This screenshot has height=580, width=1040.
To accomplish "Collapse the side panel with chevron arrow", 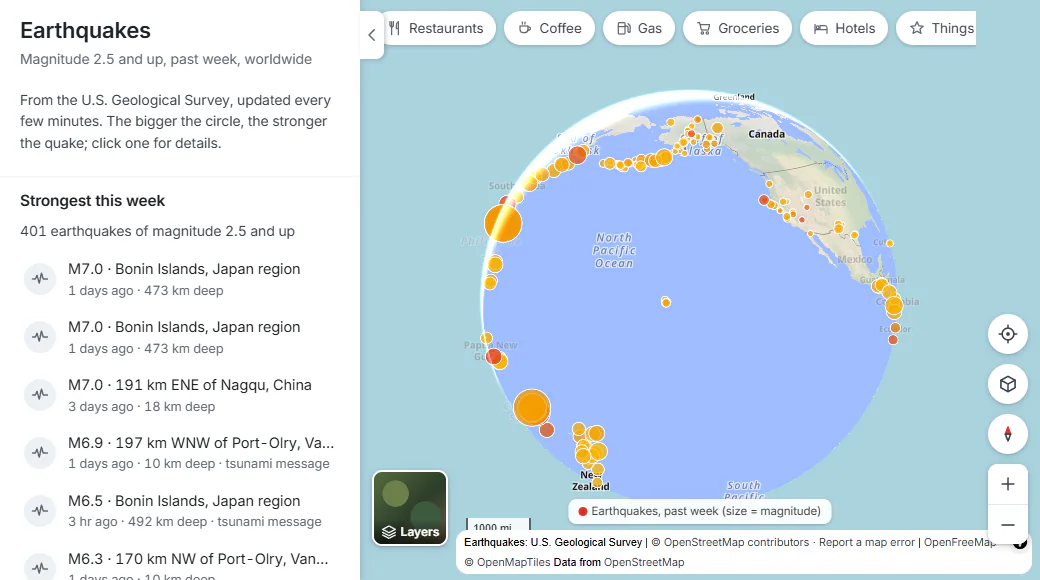I will click(x=372, y=35).
